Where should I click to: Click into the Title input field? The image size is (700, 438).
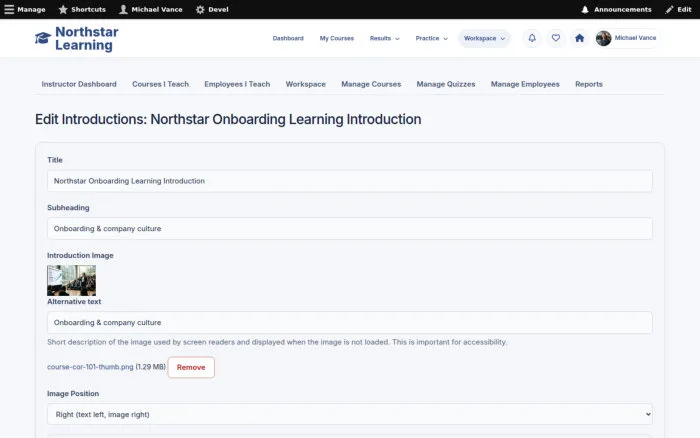[350, 181]
